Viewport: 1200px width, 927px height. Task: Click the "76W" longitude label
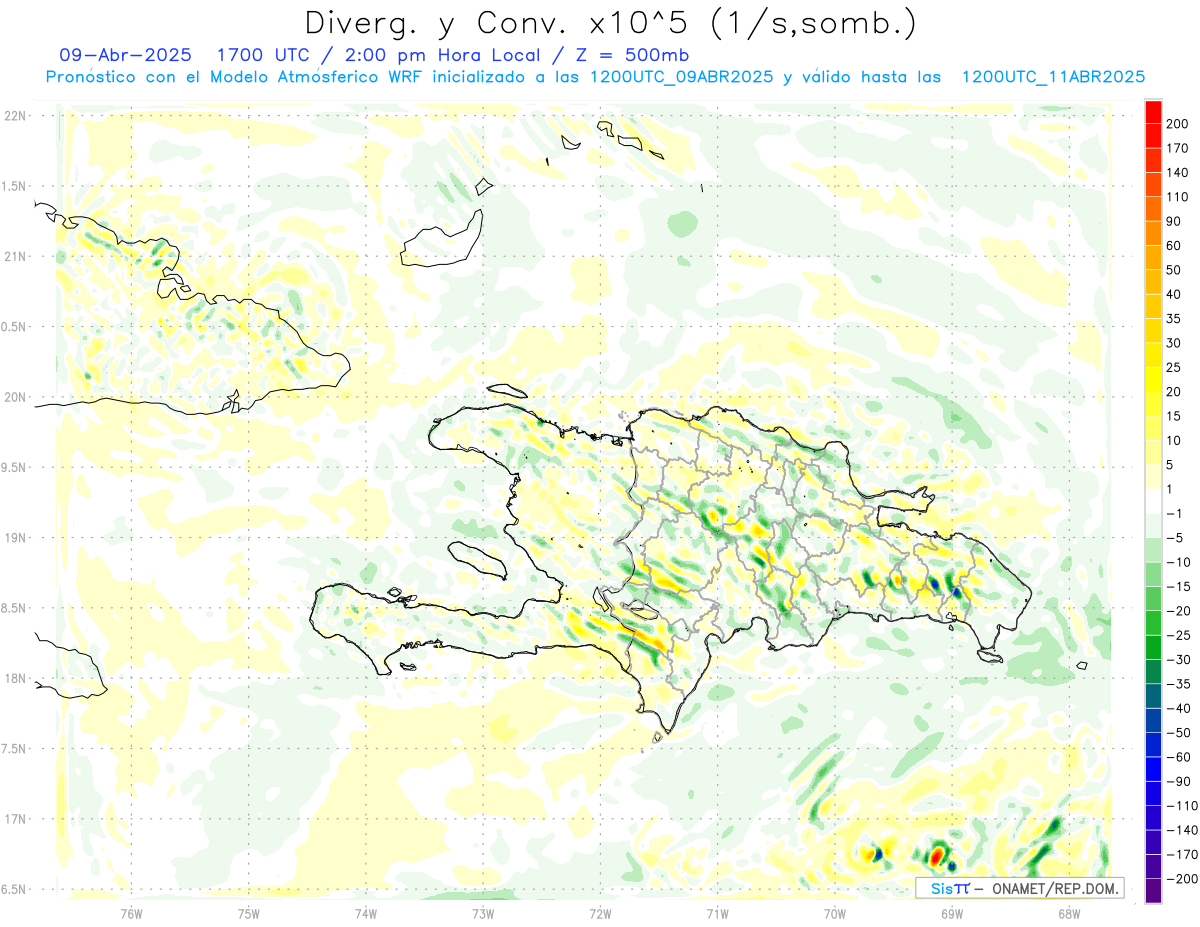131,913
